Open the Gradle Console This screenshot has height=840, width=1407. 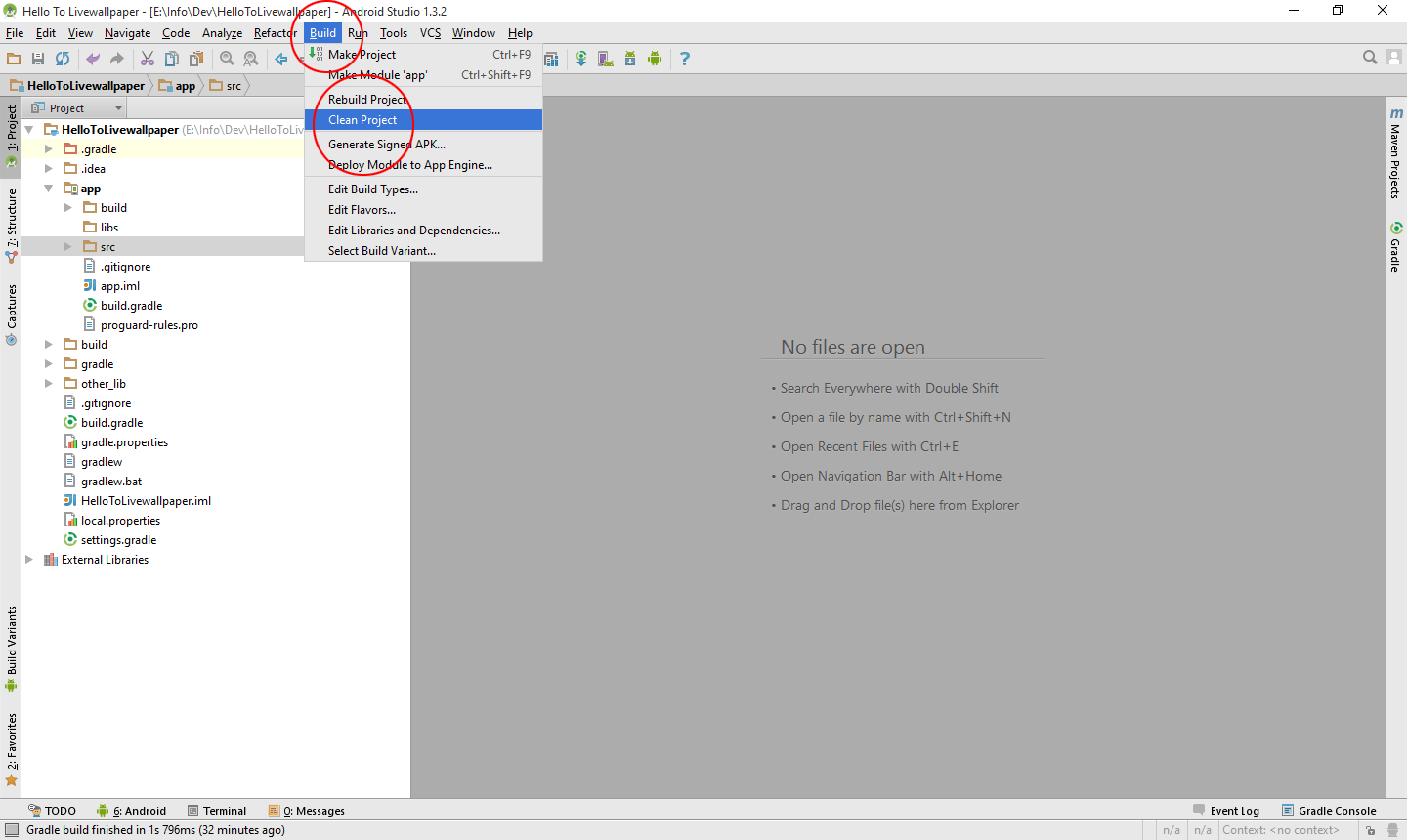pyautogui.click(x=1329, y=811)
